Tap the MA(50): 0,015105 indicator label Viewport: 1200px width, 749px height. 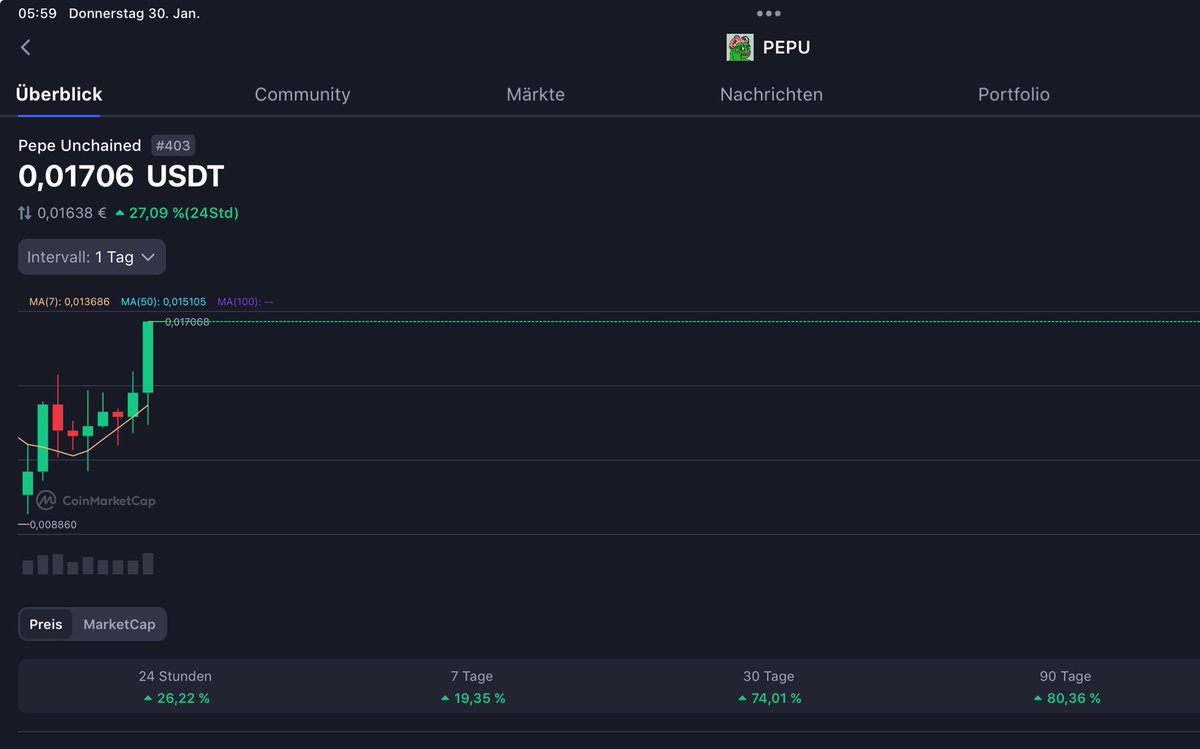tap(163, 301)
